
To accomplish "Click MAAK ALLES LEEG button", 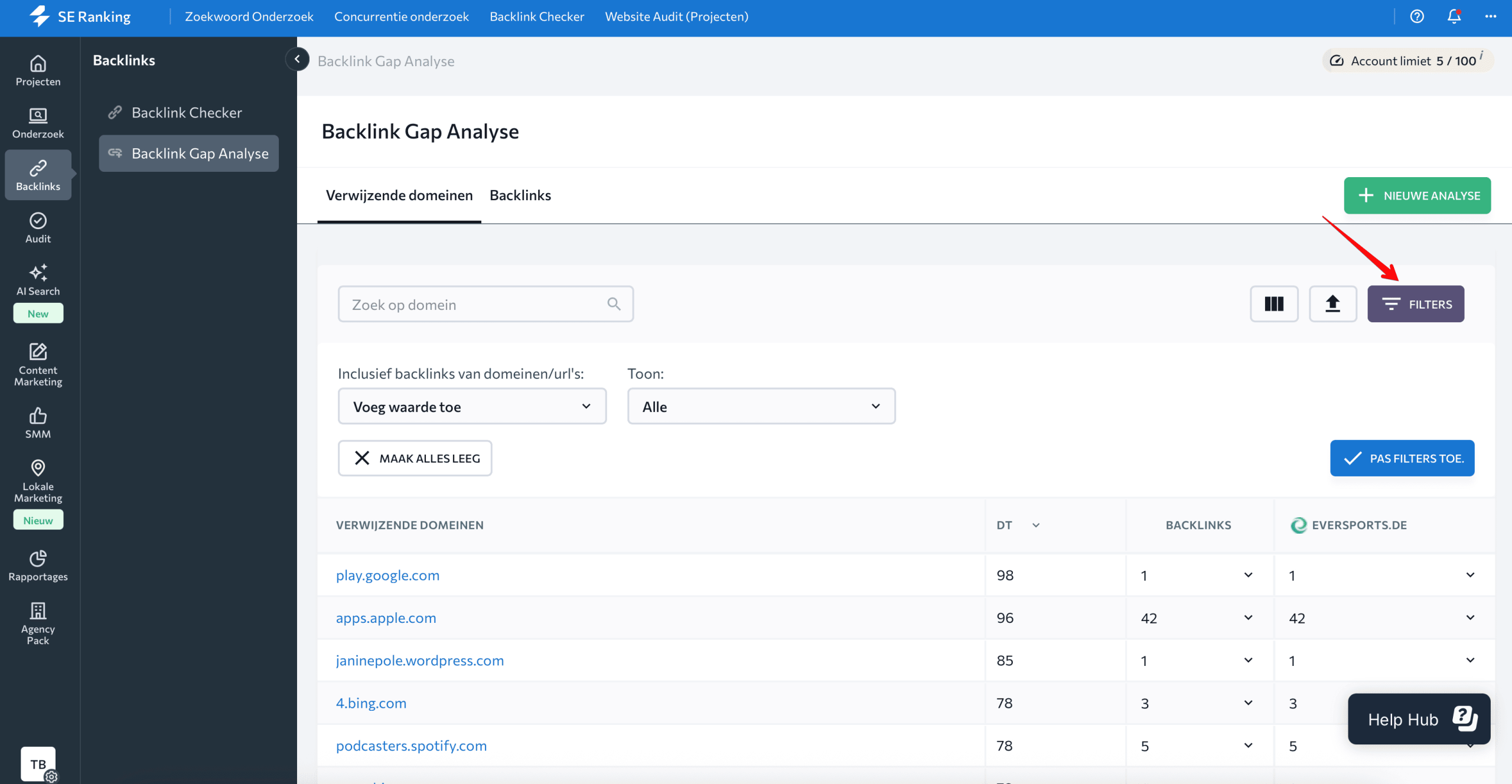I will 415,458.
